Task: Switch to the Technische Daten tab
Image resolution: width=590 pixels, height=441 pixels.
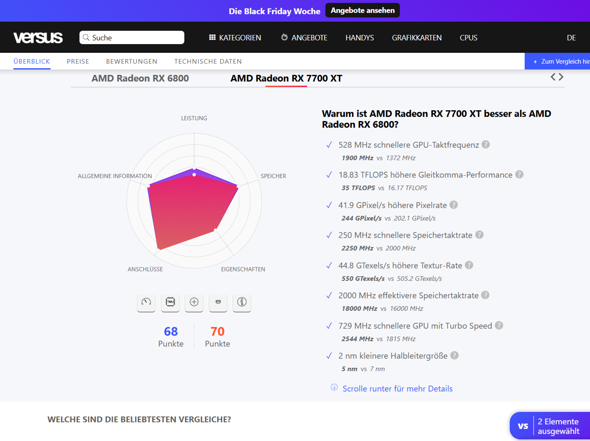Action: tap(208, 61)
